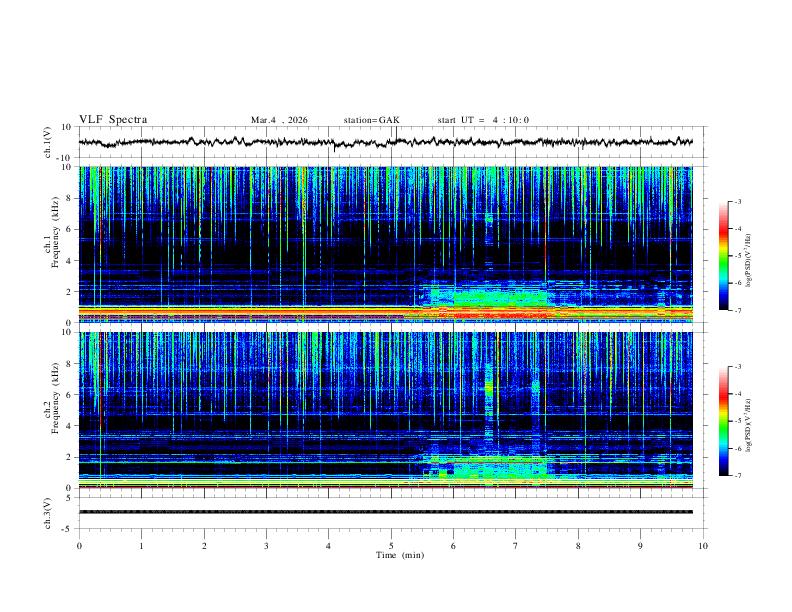Click the 'start UT = 4 :10: 0' text
This screenshot has width=792, height=612.
(x=483, y=120)
